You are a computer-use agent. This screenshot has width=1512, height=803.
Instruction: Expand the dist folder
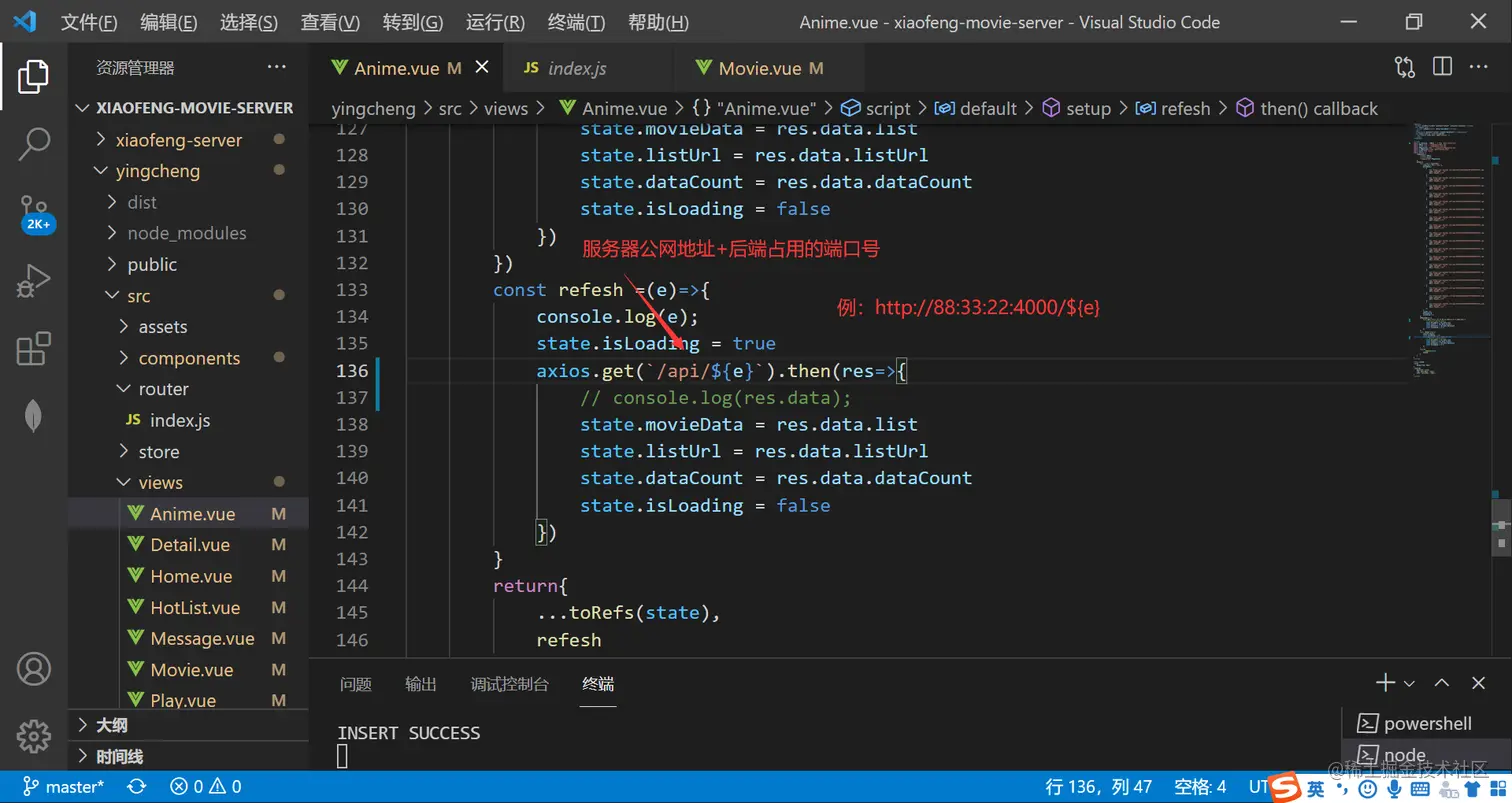click(x=188, y=202)
